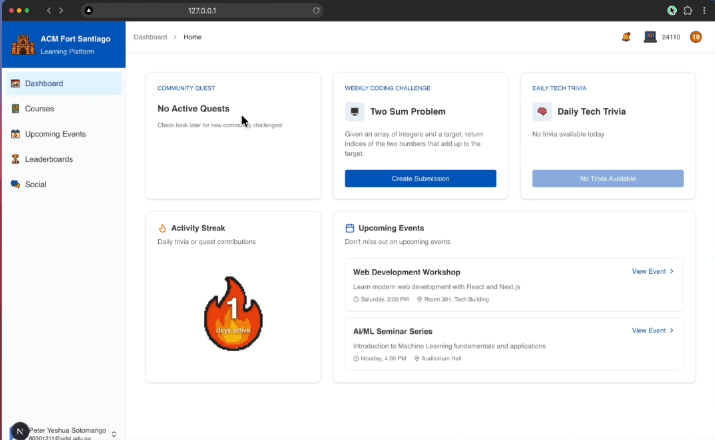Open the Dashboard sidebar item
715x440 pixels.
62,83
